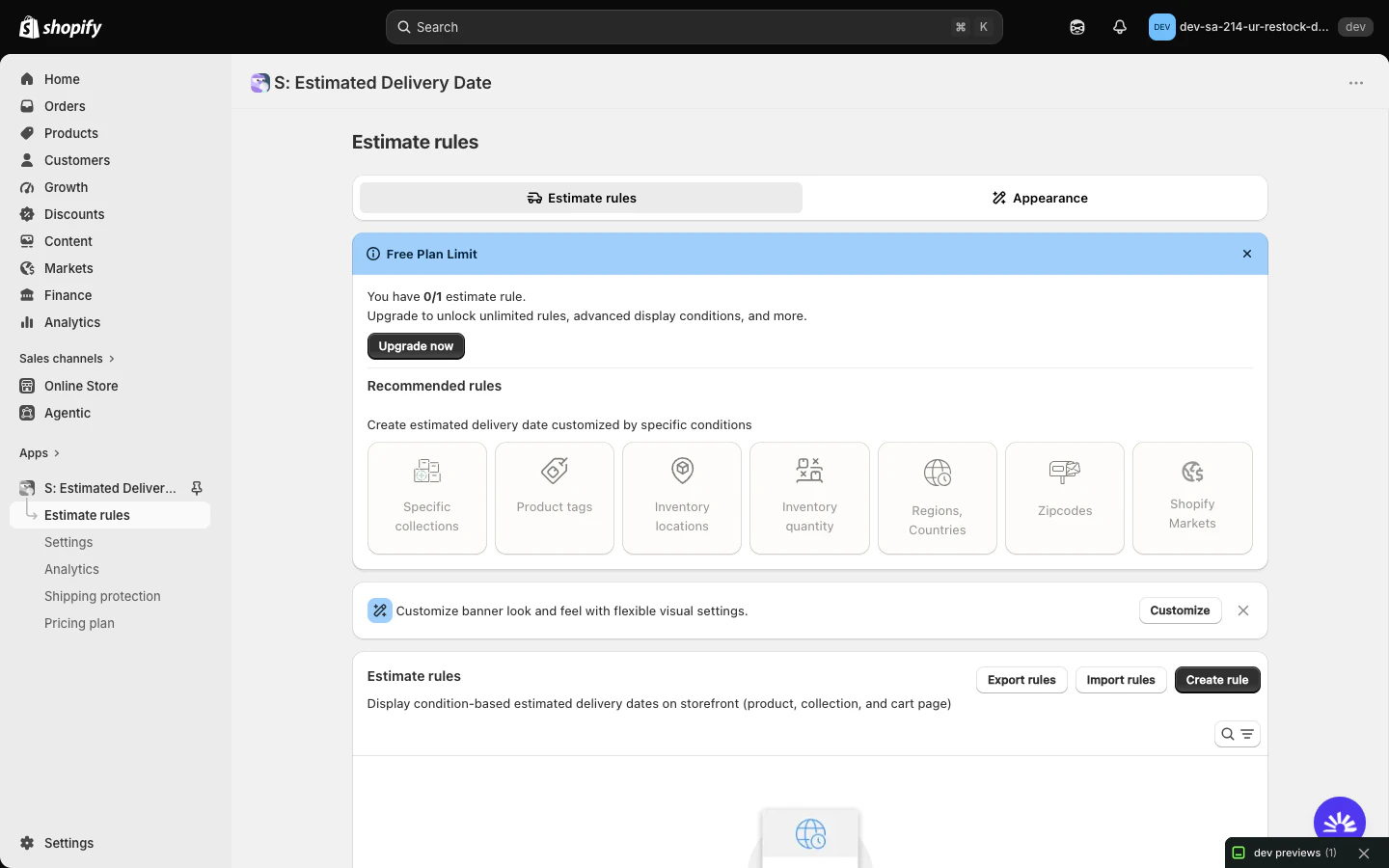Click the Products tag icon in sidebar
This screenshot has height=868, width=1389.
27,133
